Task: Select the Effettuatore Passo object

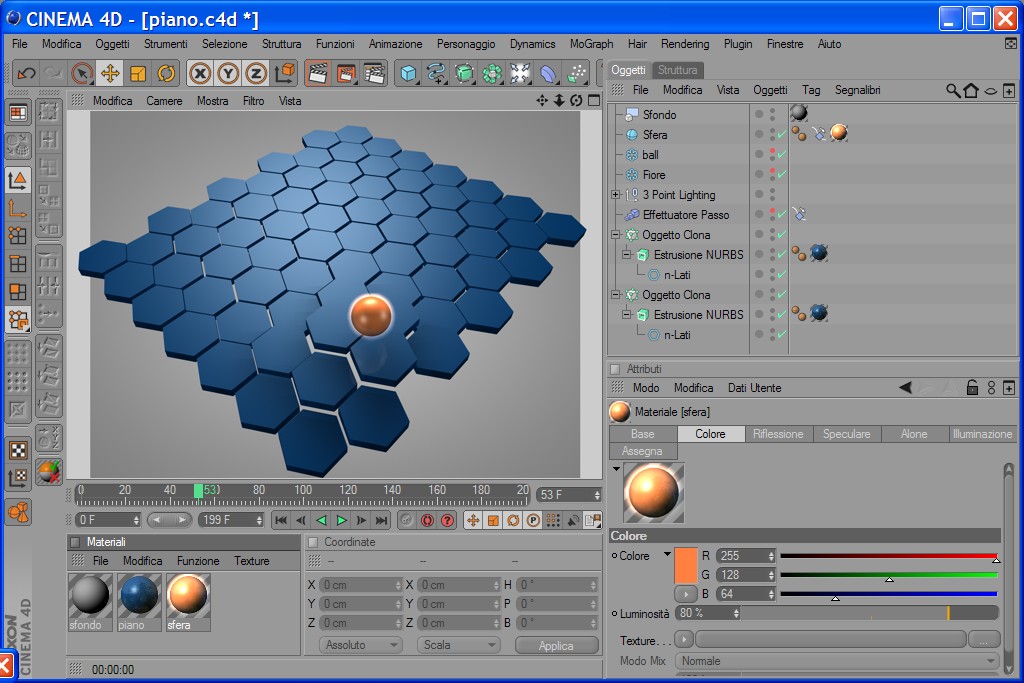Action: (x=686, y=215)
